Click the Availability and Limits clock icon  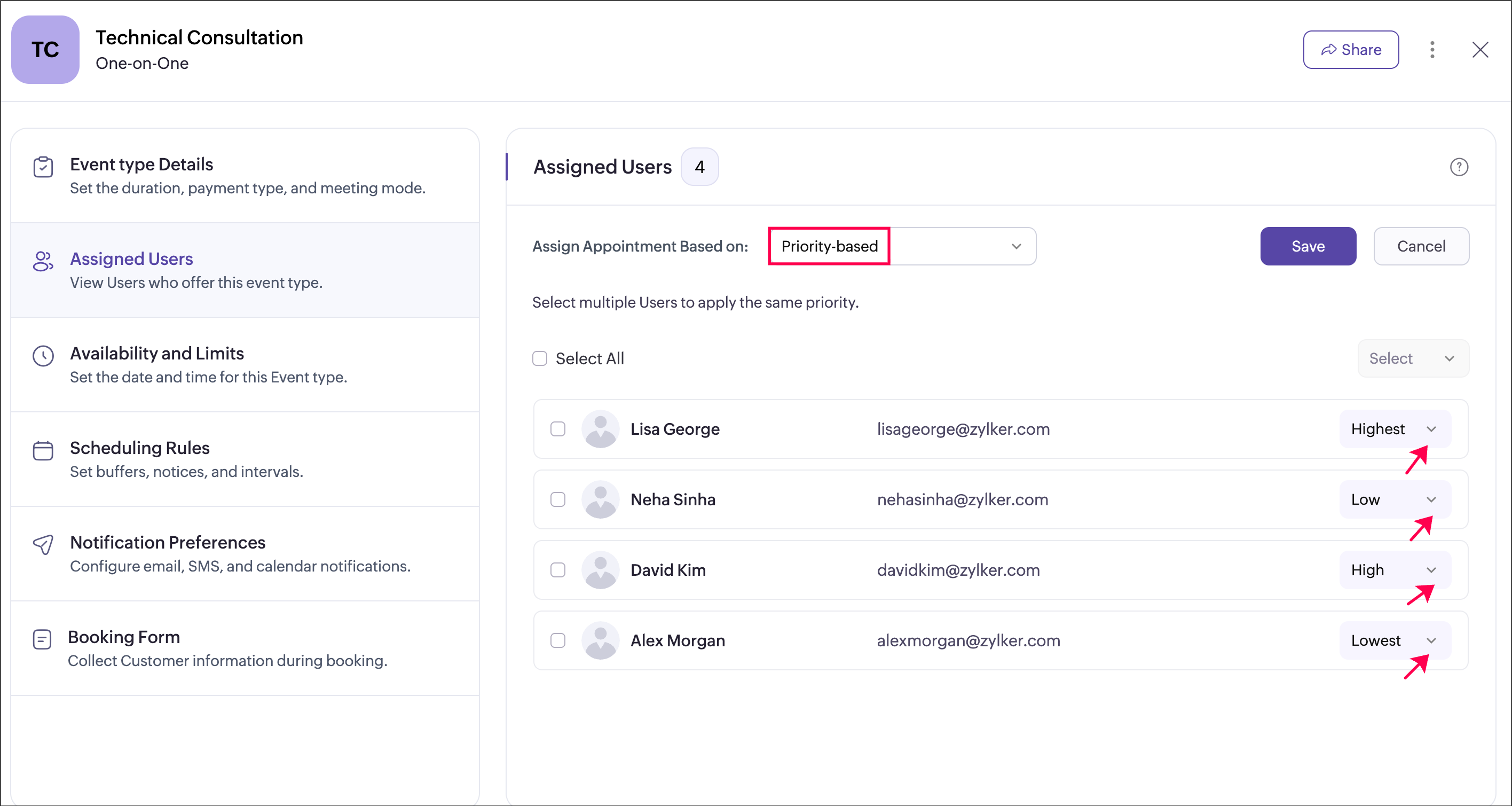[43, 356]
